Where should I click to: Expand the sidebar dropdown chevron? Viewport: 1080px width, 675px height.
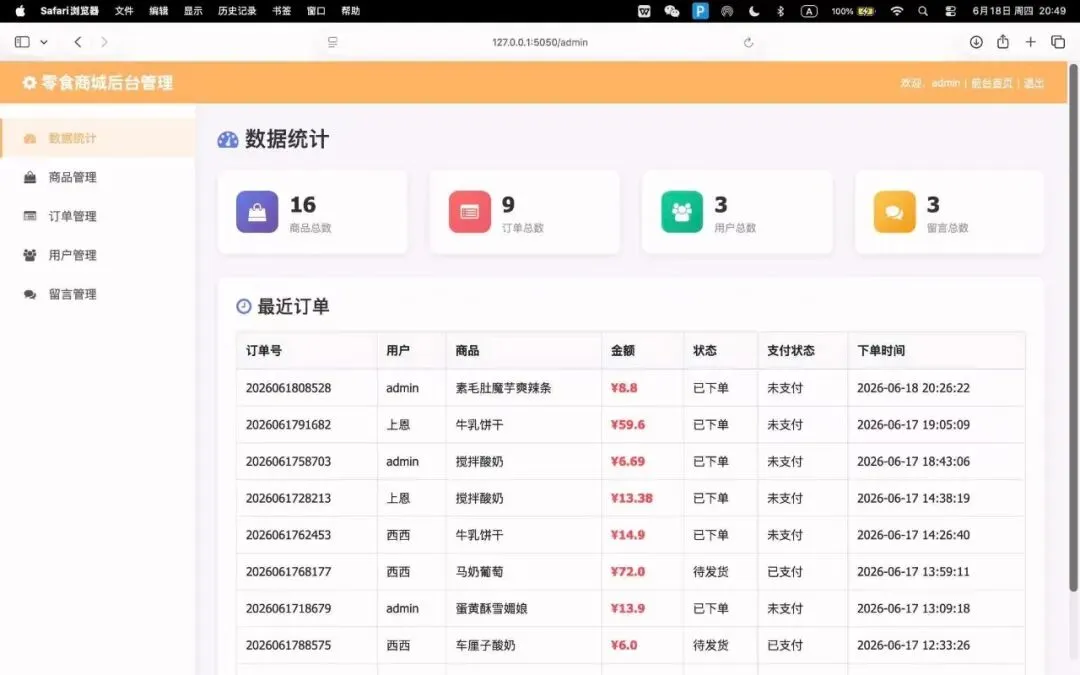point(44,42)
